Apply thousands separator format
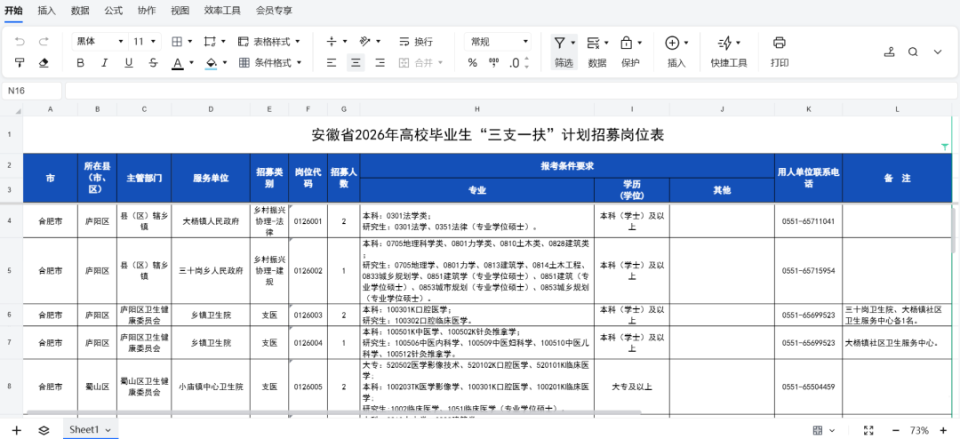This screenshot has width=960, height=439. [493, 62]
